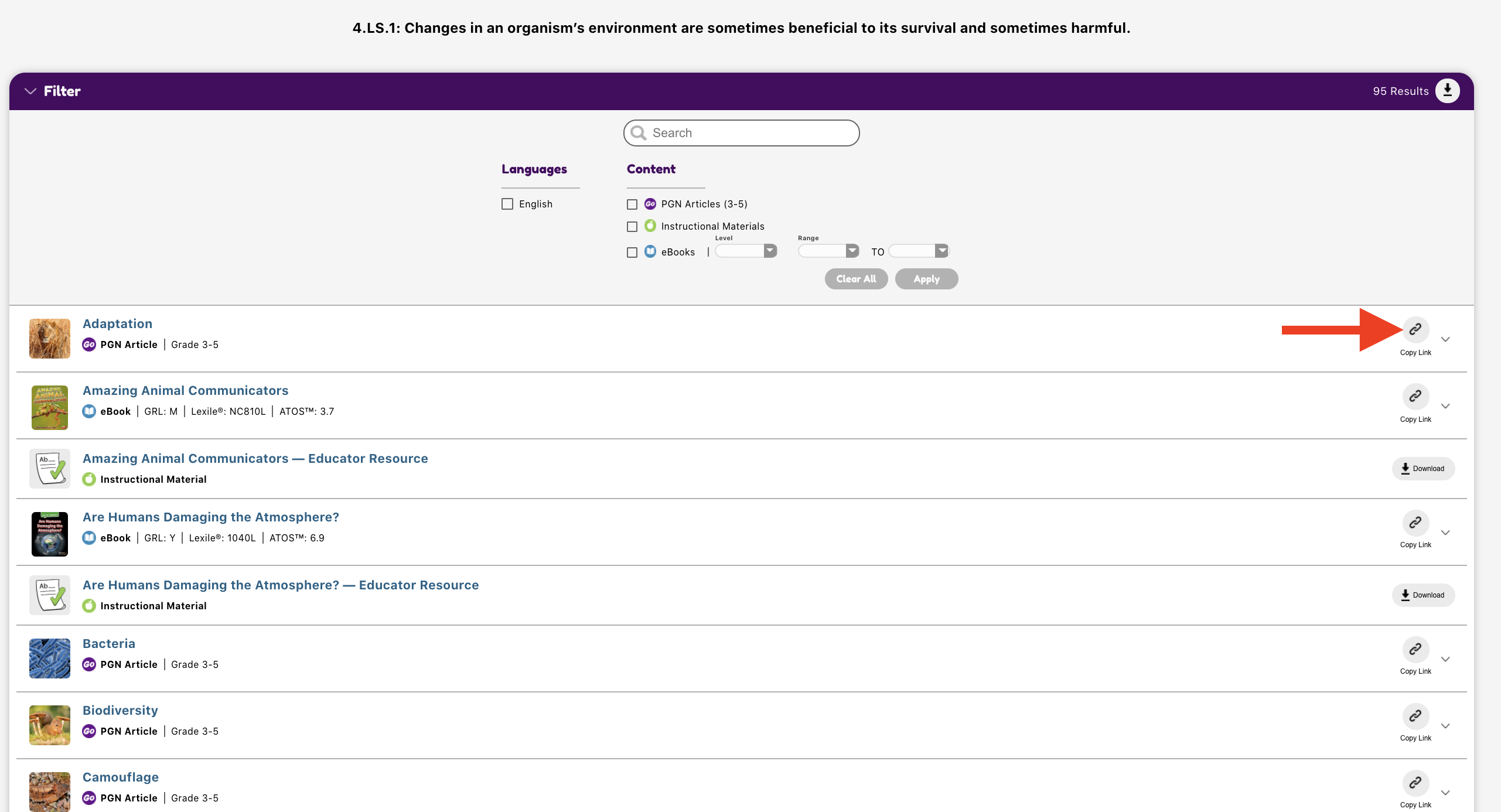Enable the Instructional Materials content filter
Screen dimensions: 1501x812
point(631,226)
